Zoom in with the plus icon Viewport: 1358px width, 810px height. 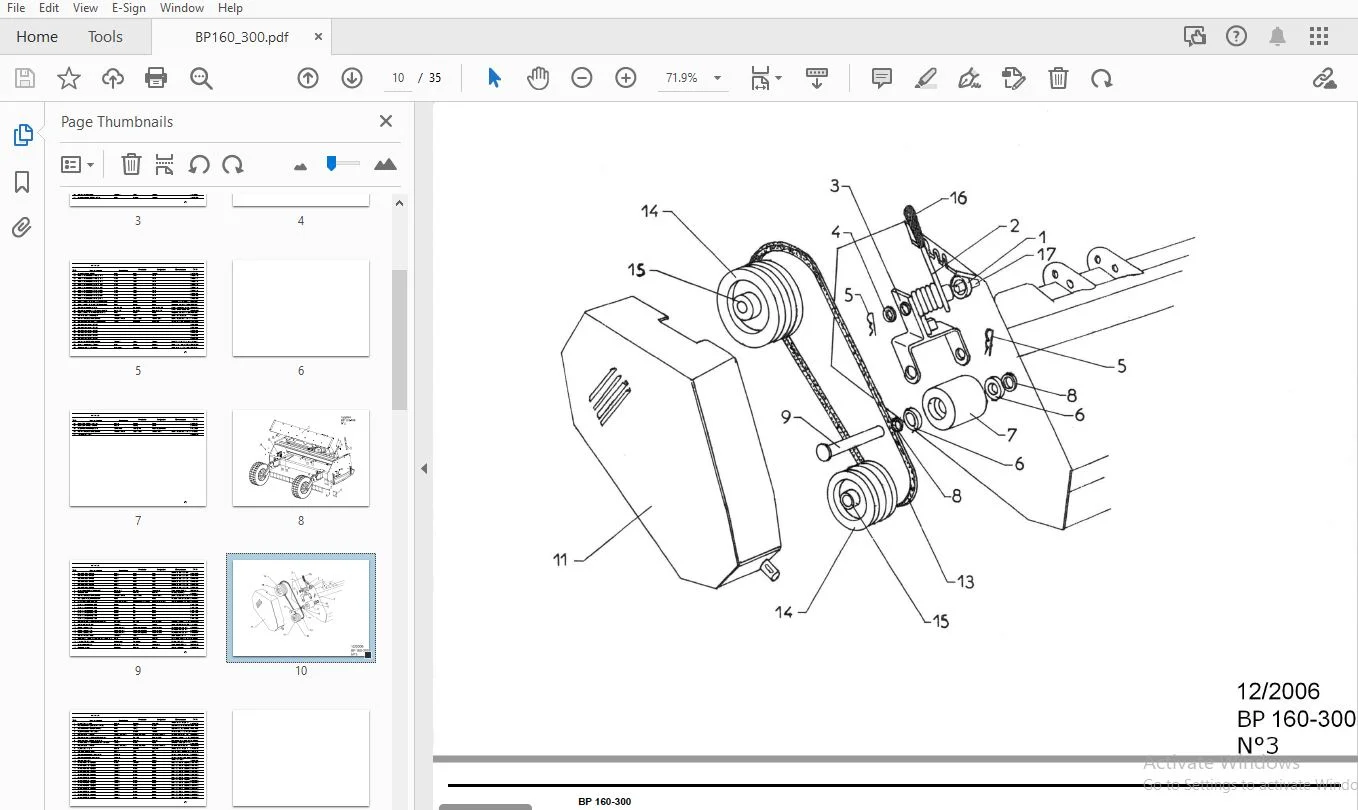click(x=626, y=78)
